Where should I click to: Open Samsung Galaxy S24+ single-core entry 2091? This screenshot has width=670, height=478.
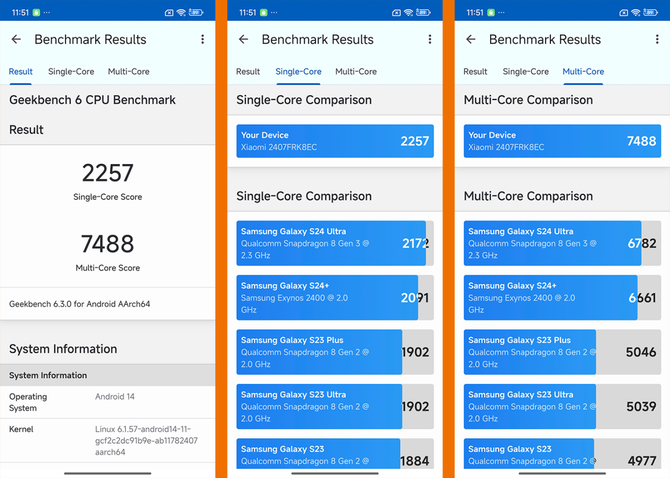coord(335,297)
